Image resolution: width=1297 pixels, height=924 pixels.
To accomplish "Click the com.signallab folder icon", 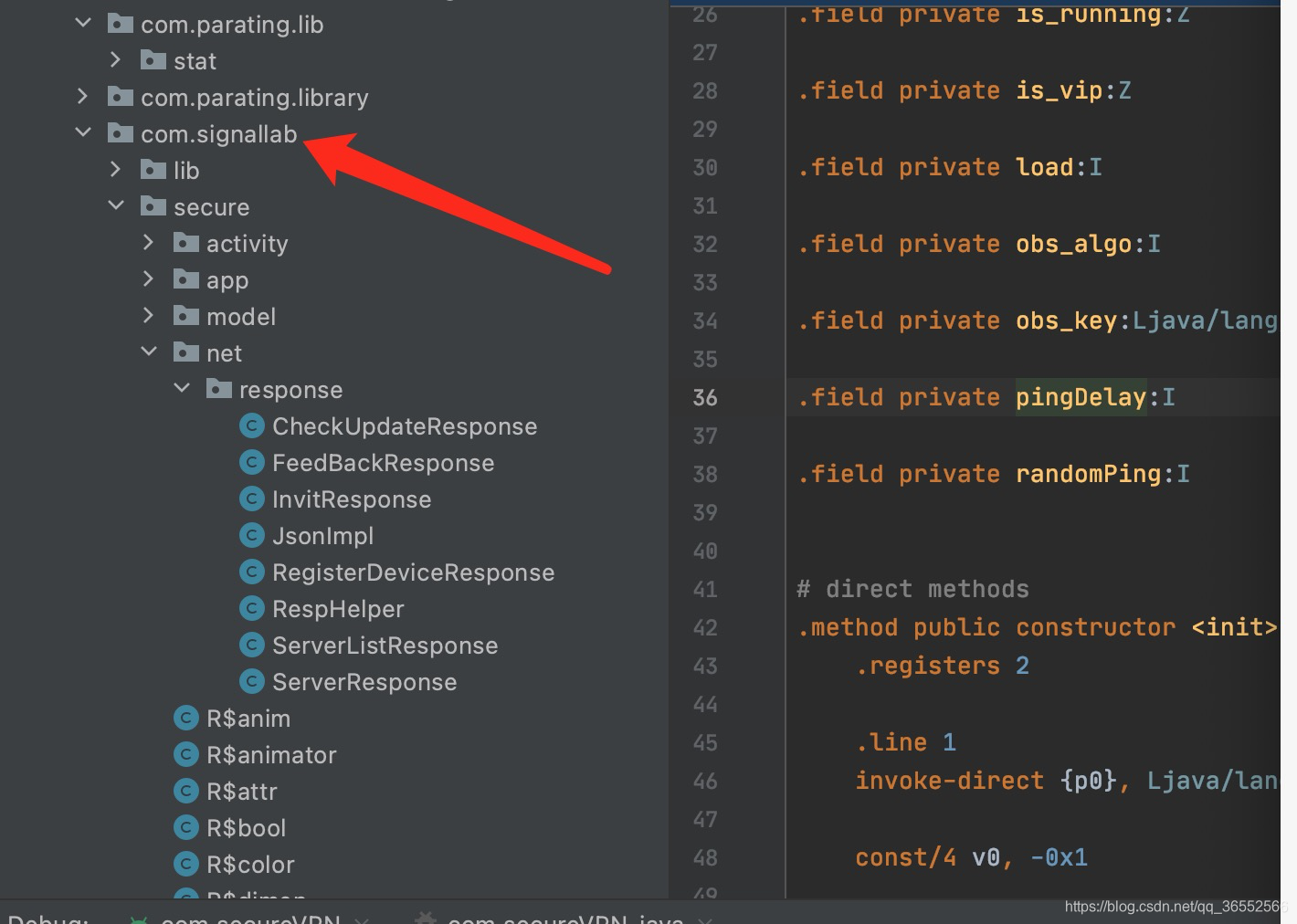I will [121, 132].
